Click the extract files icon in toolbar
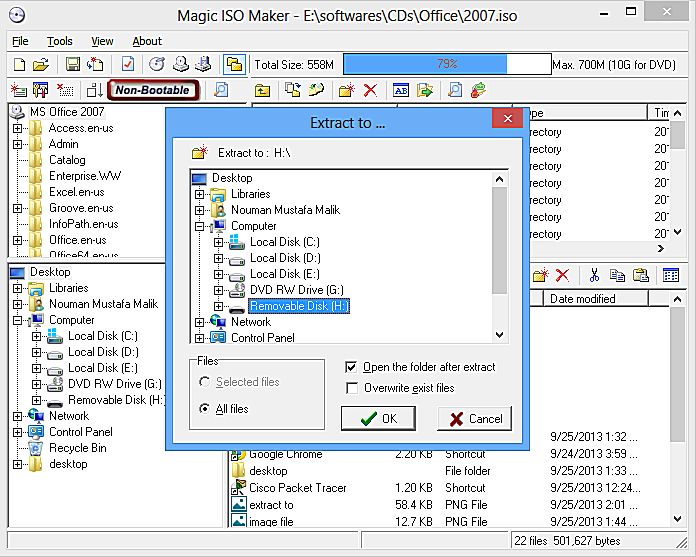 coord(316,90)
